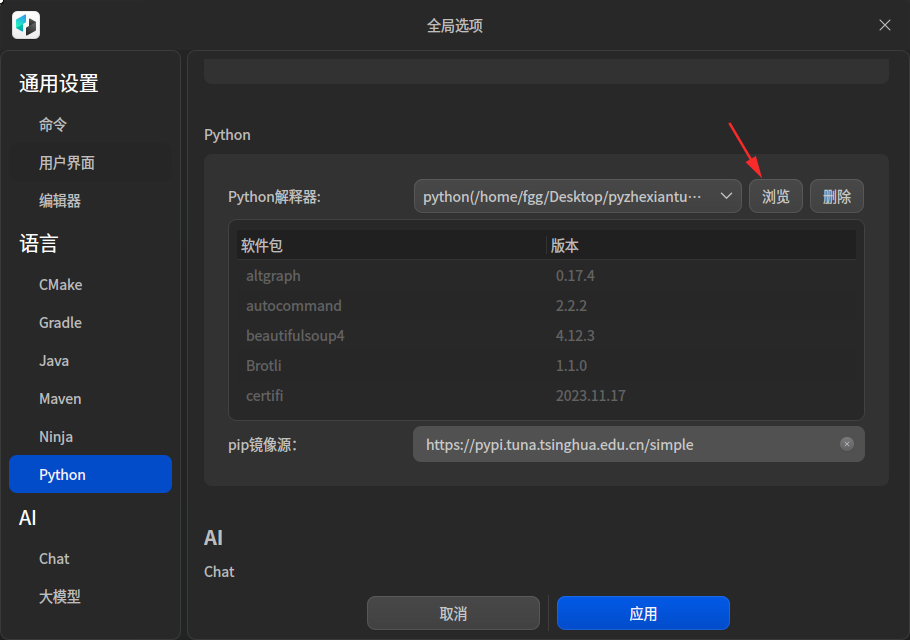Select 编辑器 in the sidebar
The image size is (910, 640).
pyautogui.click(x=91, y=201)
